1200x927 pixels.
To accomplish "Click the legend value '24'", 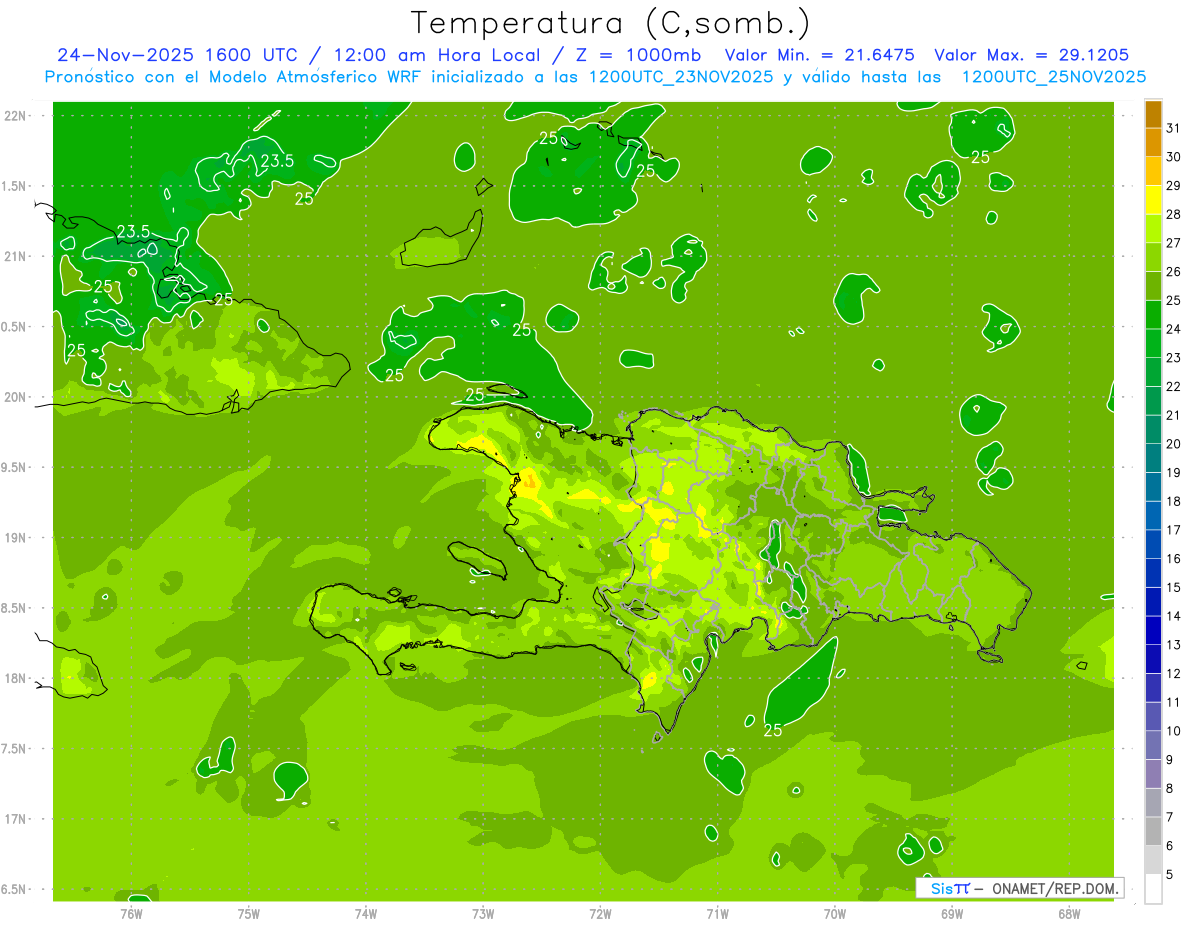I will click(x=1174, y=328).
